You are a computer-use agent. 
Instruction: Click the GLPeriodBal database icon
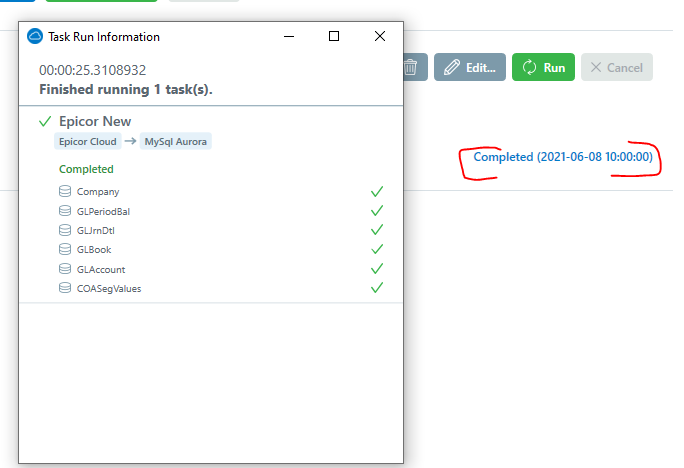pos(65,211)
